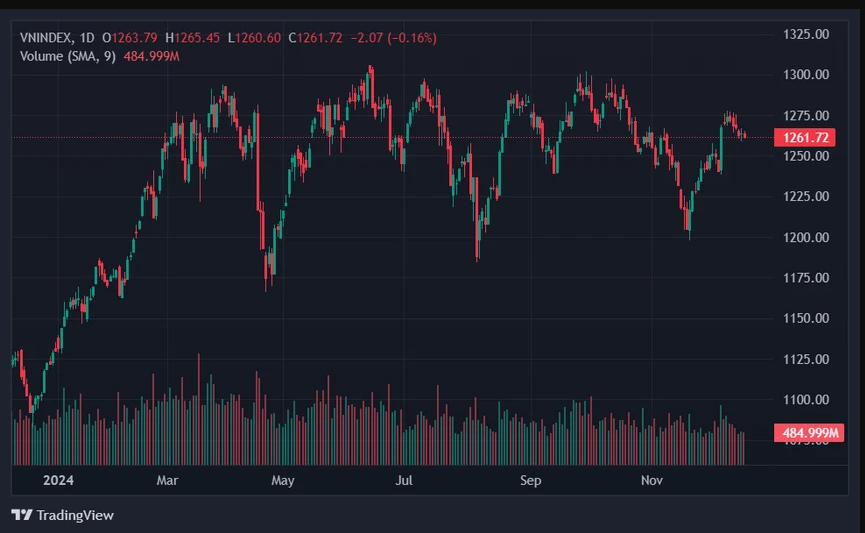Open the Volume (SMA, 9) indicator legend
The width and height of the screenshot is (865, 533).
[x=68, y=56]
